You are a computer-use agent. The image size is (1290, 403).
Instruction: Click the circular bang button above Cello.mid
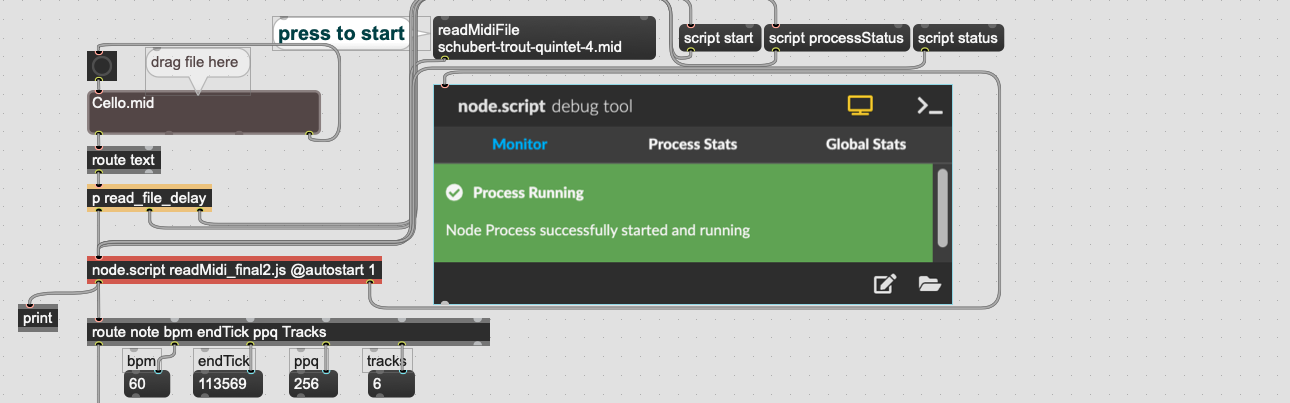click(x=102, y=66)
